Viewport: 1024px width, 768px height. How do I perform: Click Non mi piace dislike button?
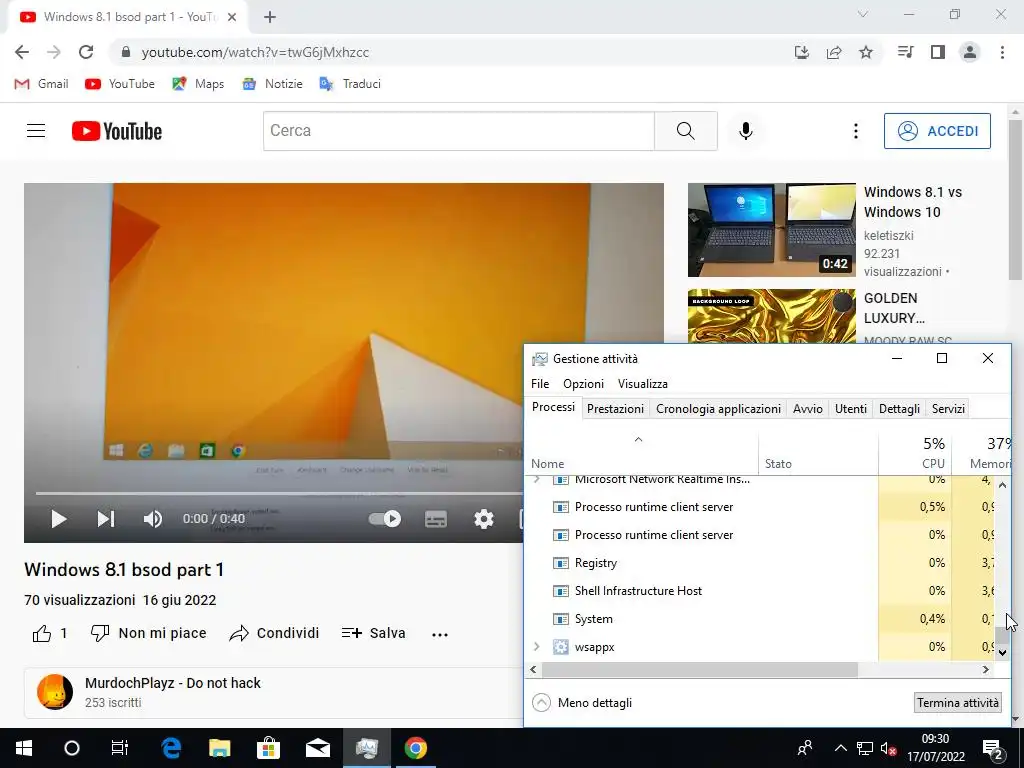tap(148, 633)
